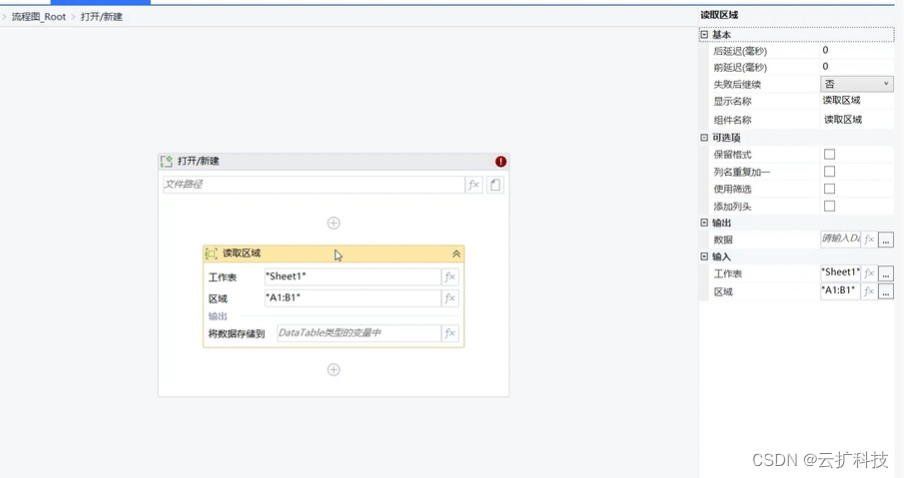Viewport: 904px width, 478px height.
Task: Enable the 添加列头 checkbox
Action: tap(829, 206)
